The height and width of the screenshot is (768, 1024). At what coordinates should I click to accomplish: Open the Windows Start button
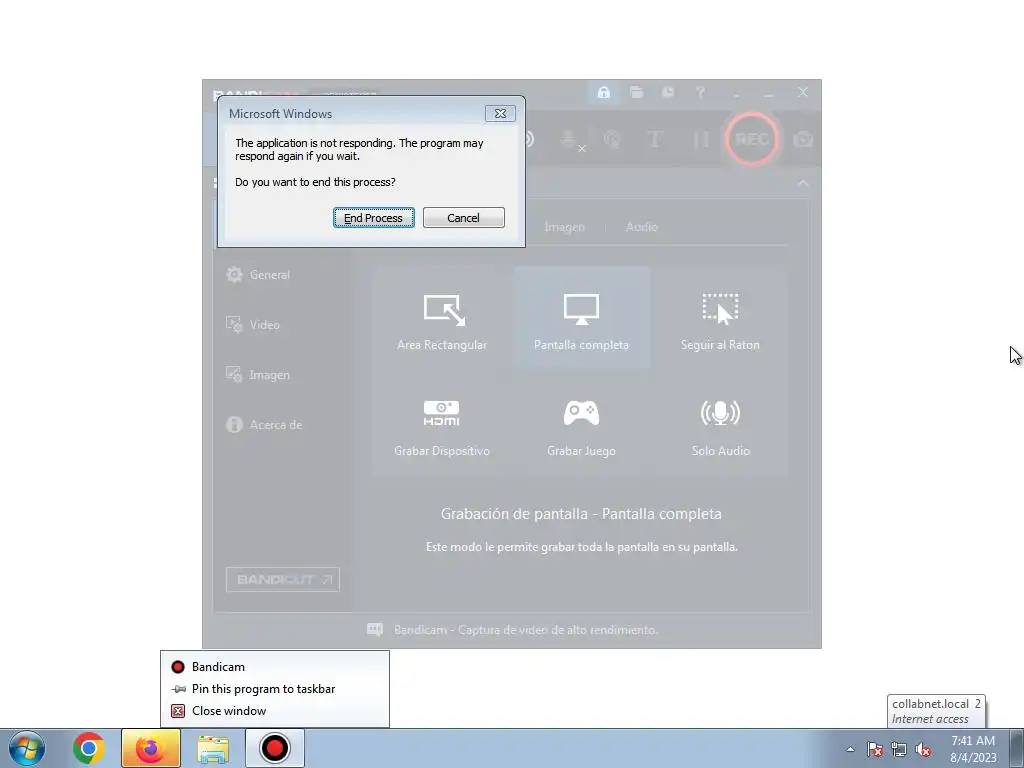(x=27, y=748)
